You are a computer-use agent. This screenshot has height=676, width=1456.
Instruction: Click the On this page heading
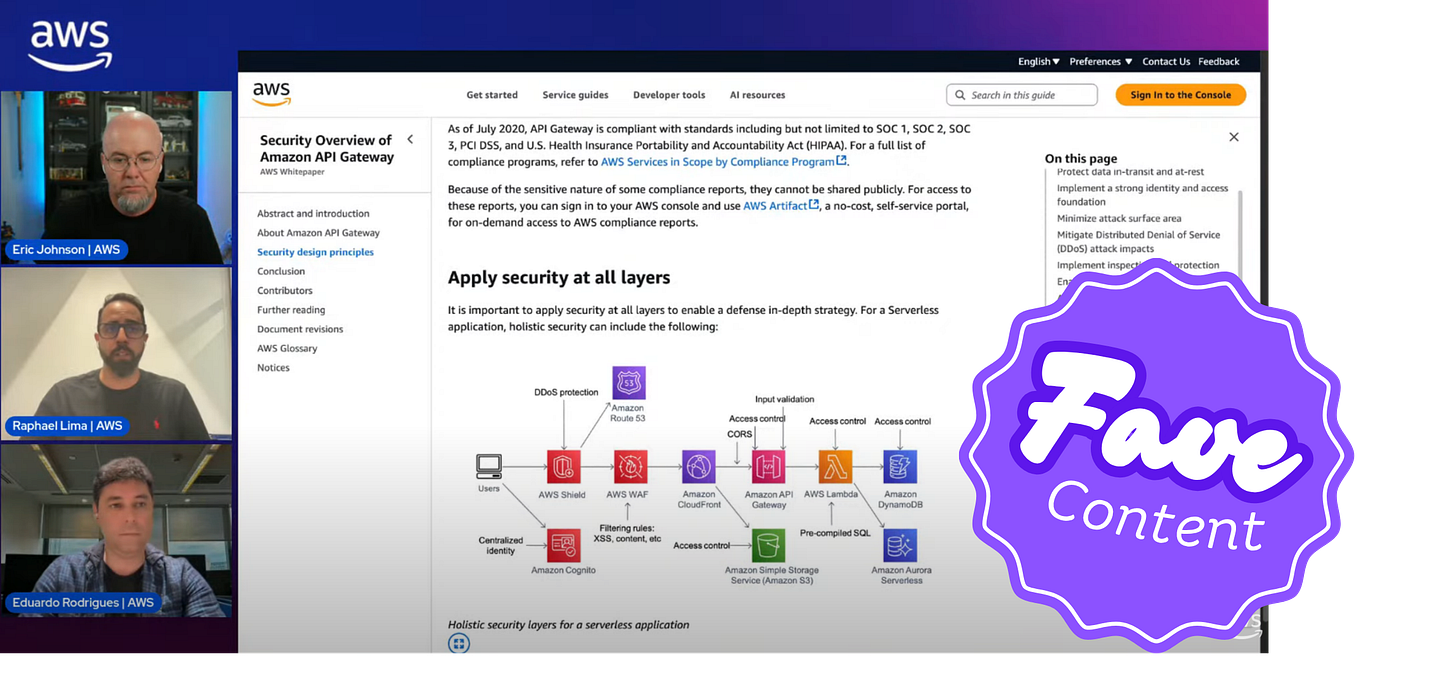1081,158
